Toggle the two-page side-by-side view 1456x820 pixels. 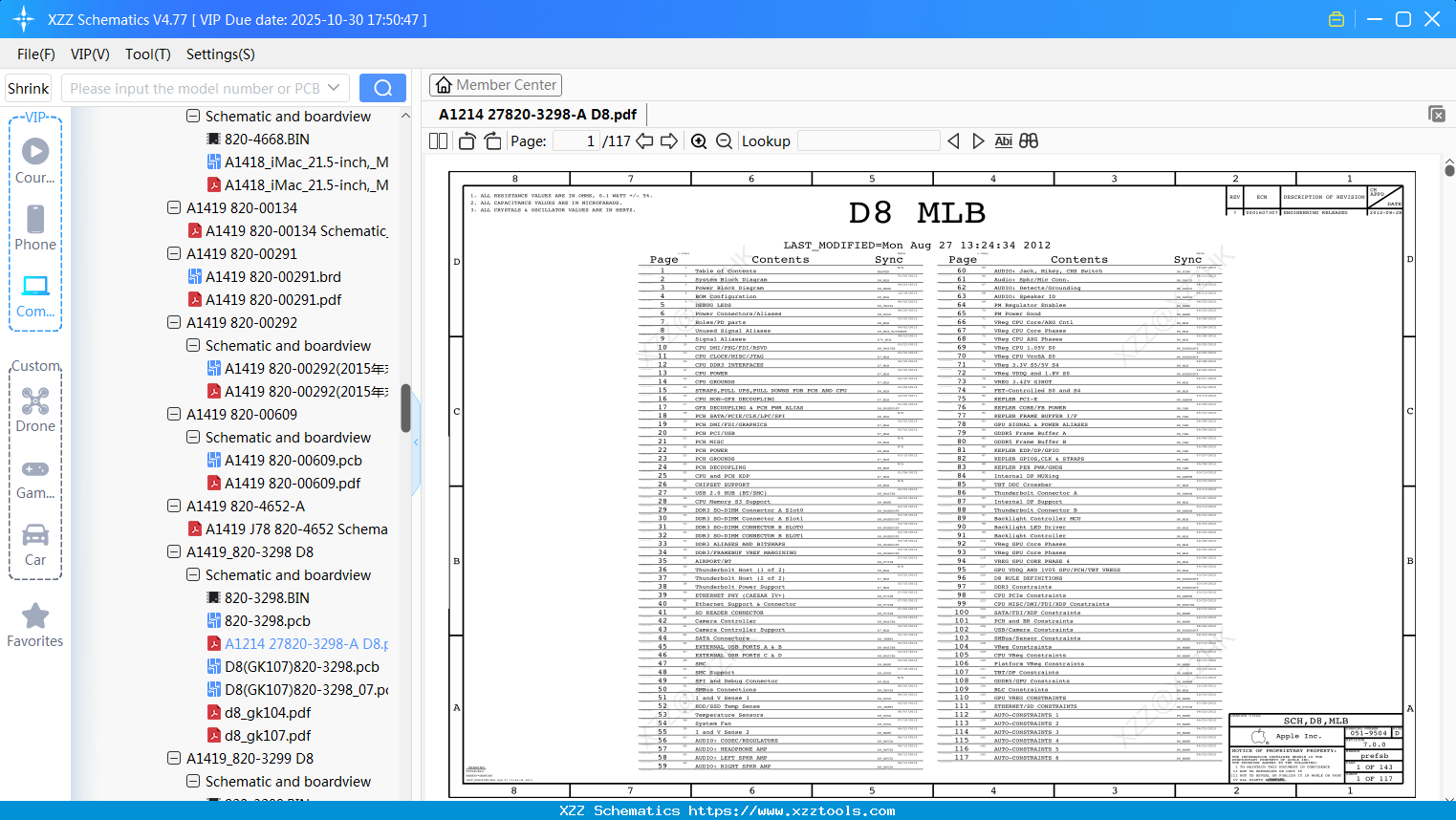pos(439,141)
